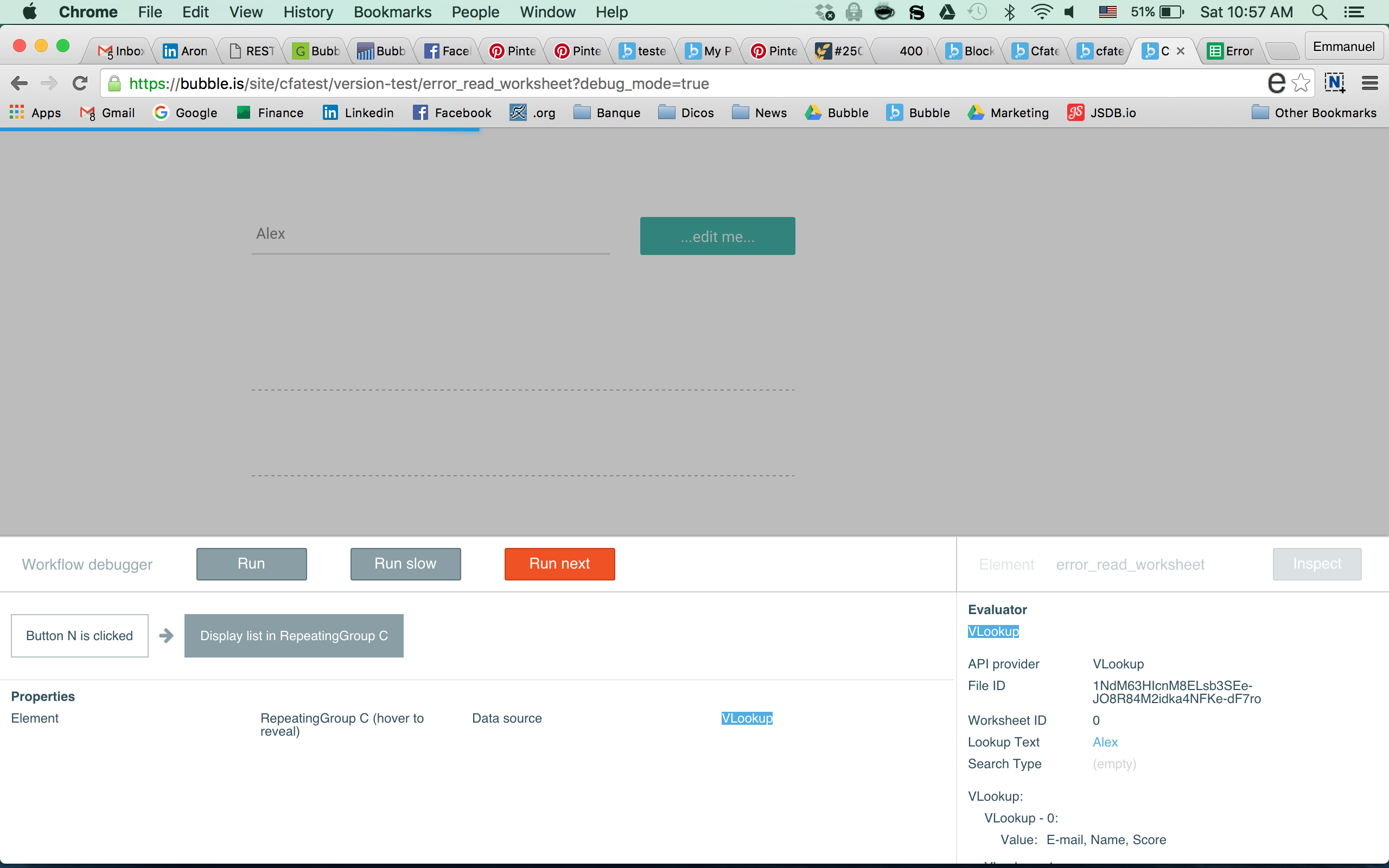Click the back navigation arrow
The image size is (1389, 868).
[19, 84]
